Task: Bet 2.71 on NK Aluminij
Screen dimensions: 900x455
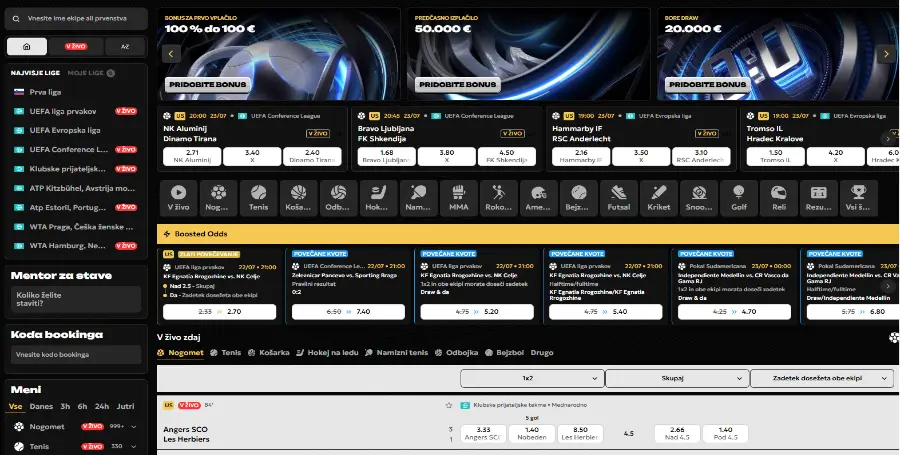Action: (192, 157)
